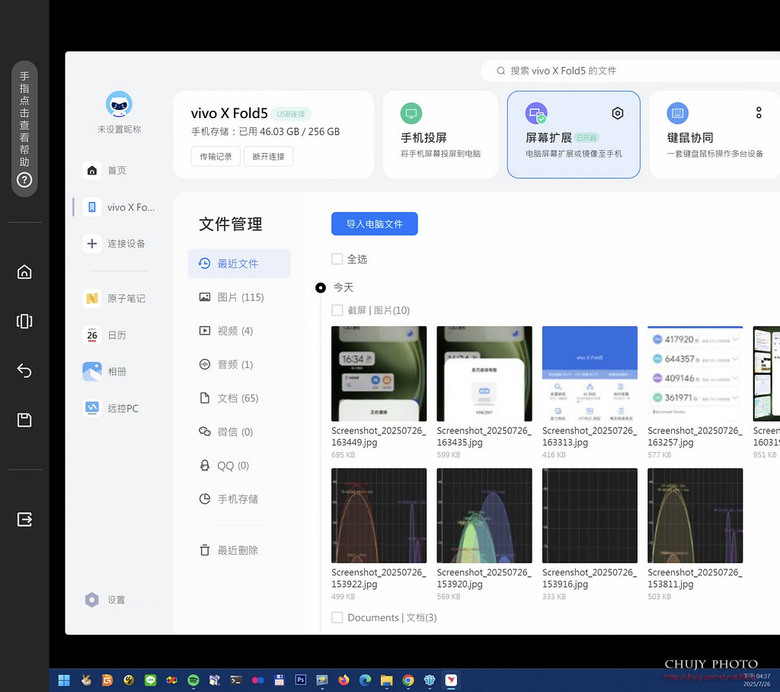Tap the home icon in the black sidebar
Viewport: 780px width, 692px height.
pos(24,272)
